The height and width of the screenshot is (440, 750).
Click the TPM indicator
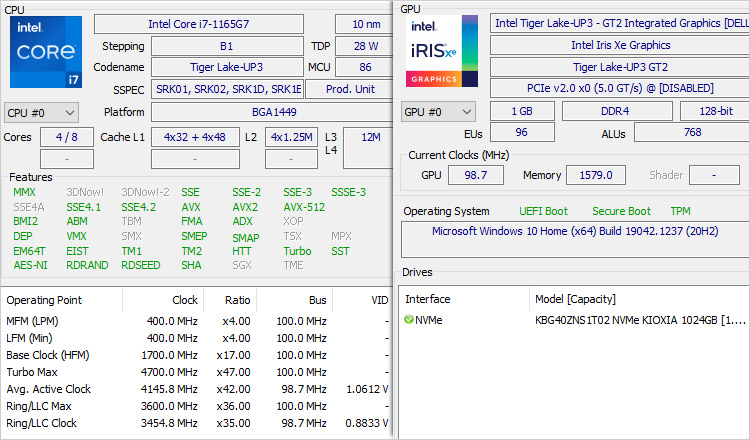click(680, 211)
